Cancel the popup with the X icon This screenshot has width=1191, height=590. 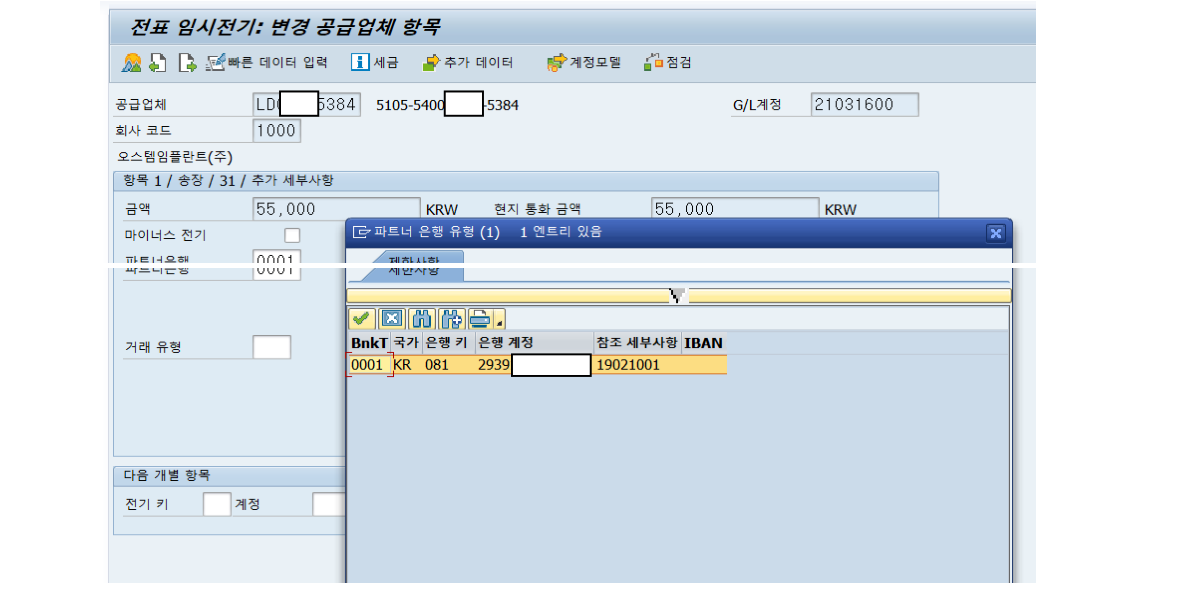[x=392, y=319]
